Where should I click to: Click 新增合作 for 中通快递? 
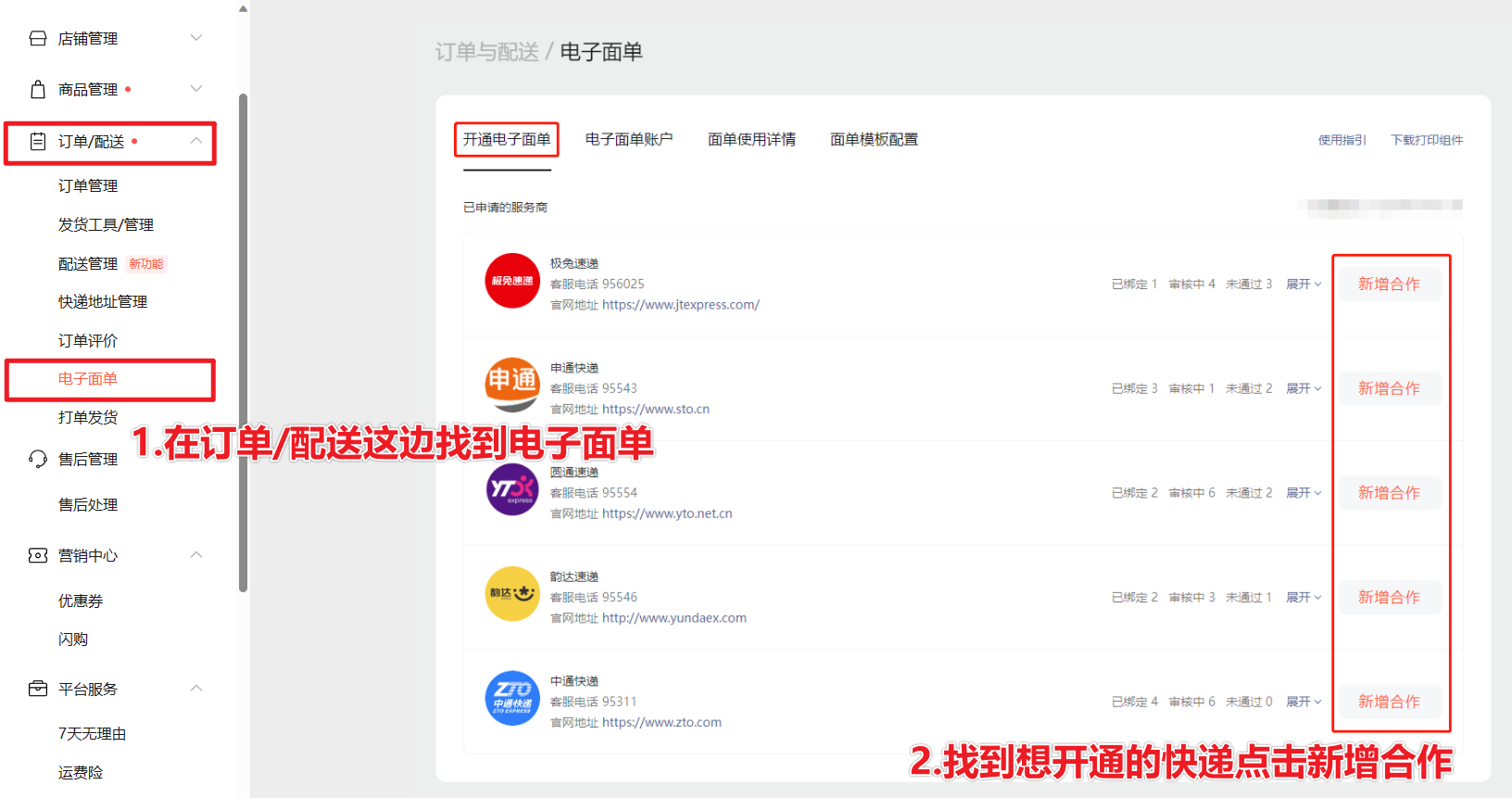pyautogui.click(x=1389, y=702)
